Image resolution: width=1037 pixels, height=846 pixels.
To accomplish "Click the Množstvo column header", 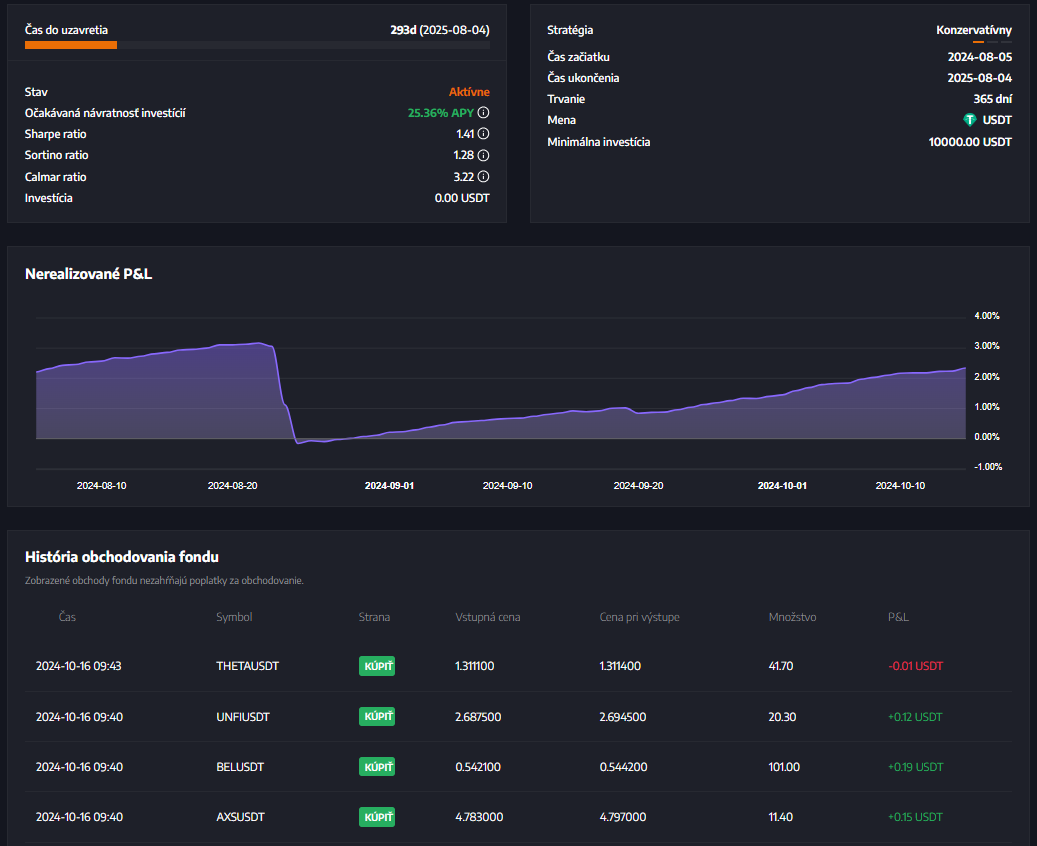I will (x=792, y=617).
